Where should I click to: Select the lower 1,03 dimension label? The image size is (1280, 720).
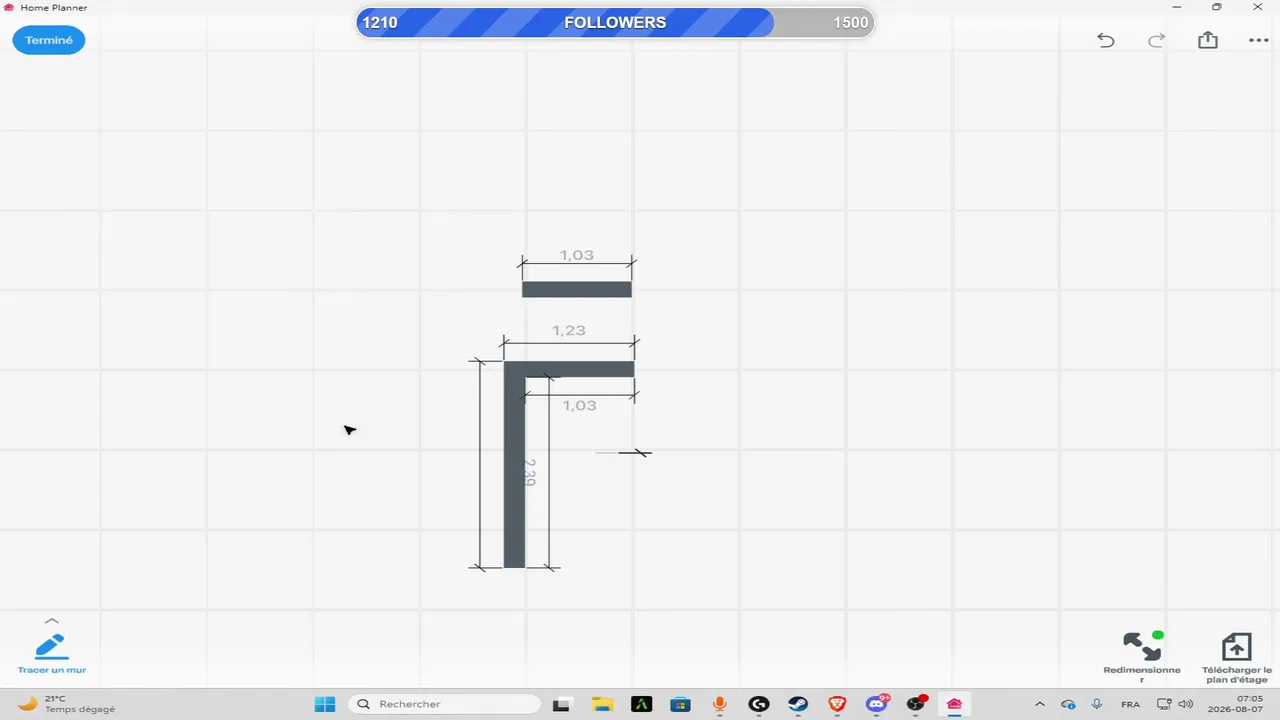pyautogui.click(x=580, y=405)
